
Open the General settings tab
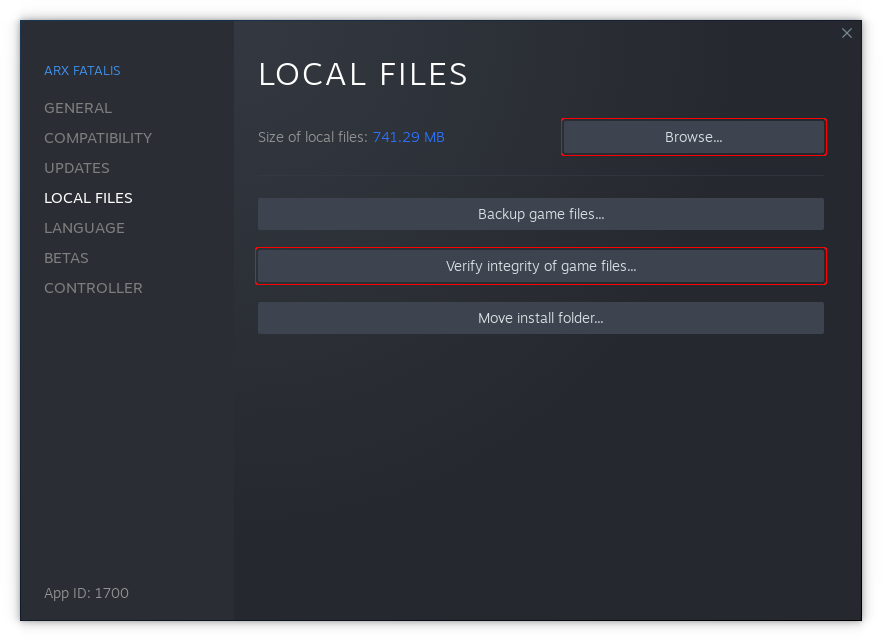click(x=78, y=108)
